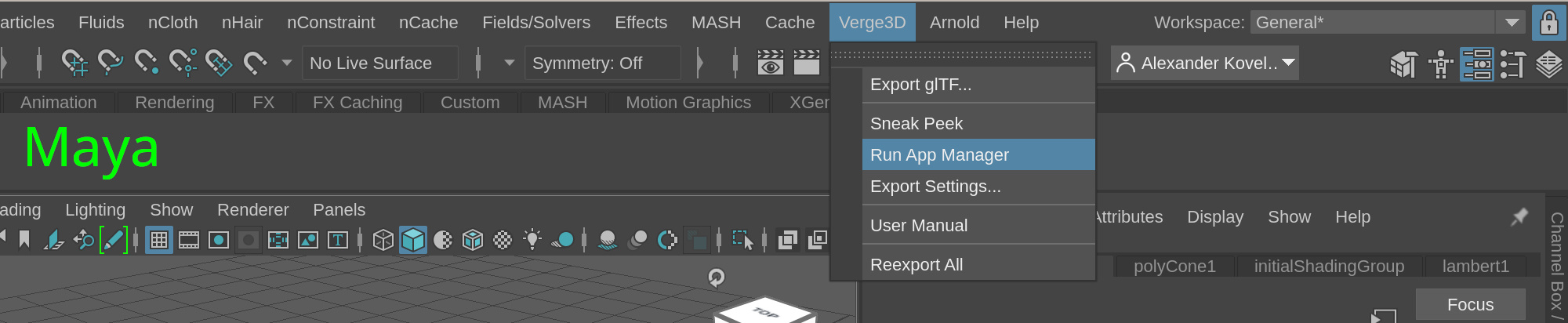This screenshot has width=1568, height=323.
Task: Open viewport Renderer menu
Action: (x=252, y=210)
